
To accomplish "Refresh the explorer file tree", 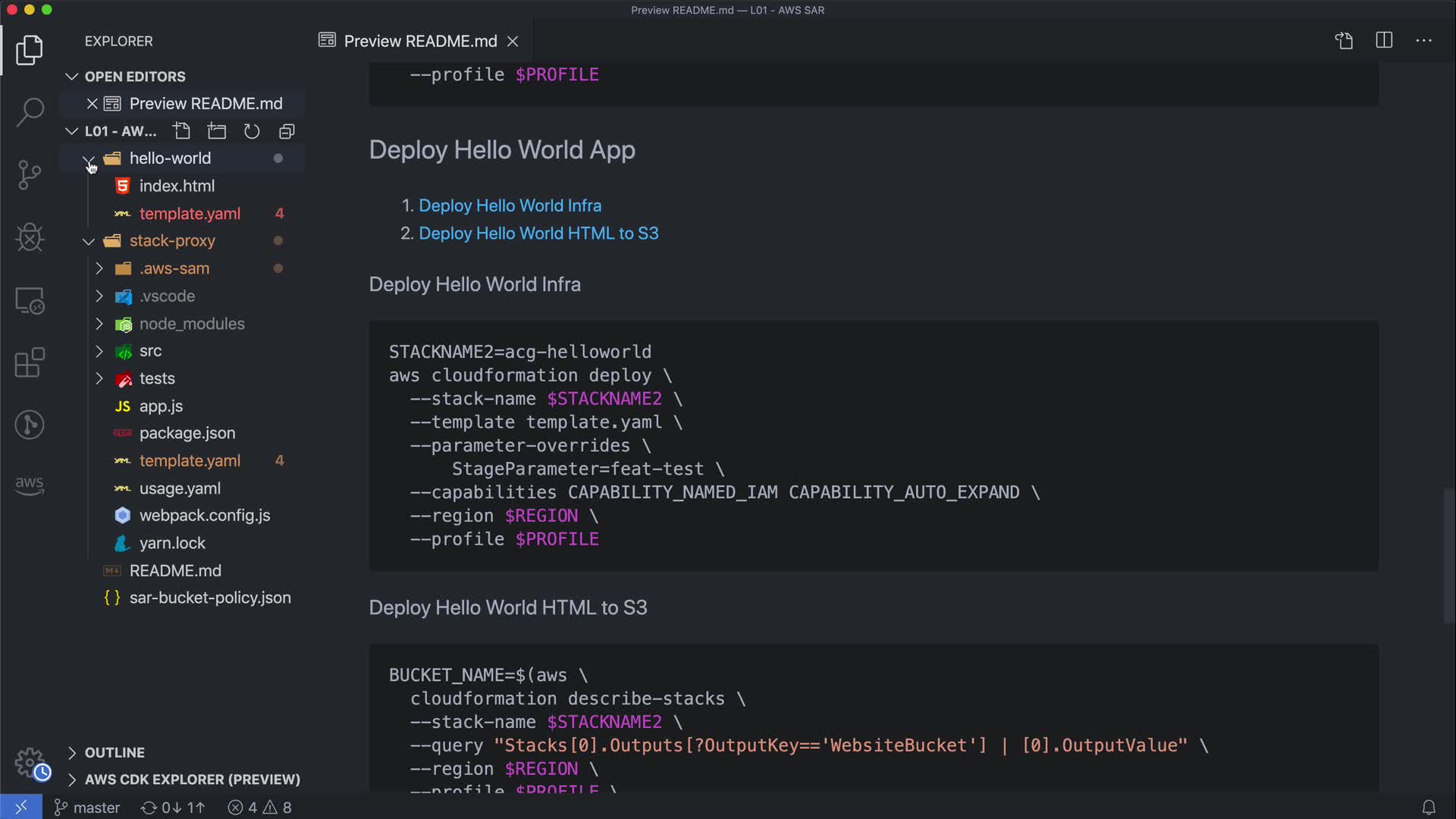I will (x=252, y=131).
